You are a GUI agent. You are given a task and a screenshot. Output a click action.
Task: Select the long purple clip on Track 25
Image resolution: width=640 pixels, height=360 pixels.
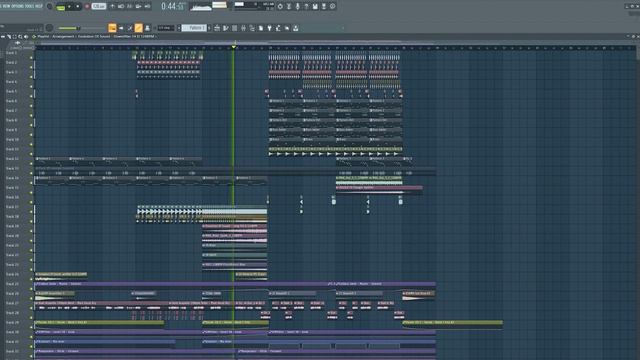[182, 284]
